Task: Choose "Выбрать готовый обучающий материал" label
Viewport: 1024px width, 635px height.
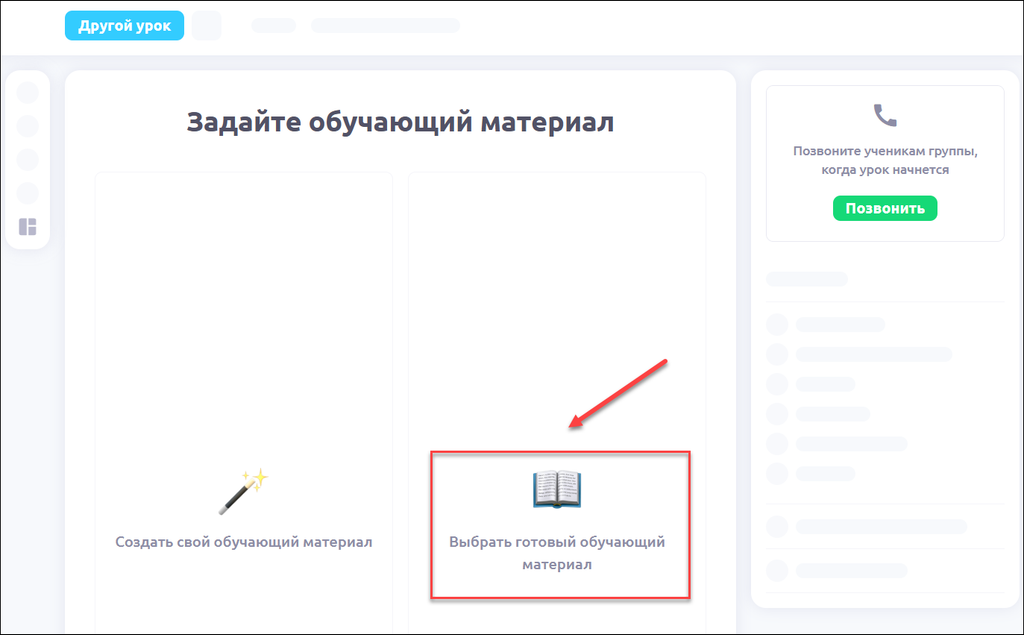Action: click(x=557, y=553)
